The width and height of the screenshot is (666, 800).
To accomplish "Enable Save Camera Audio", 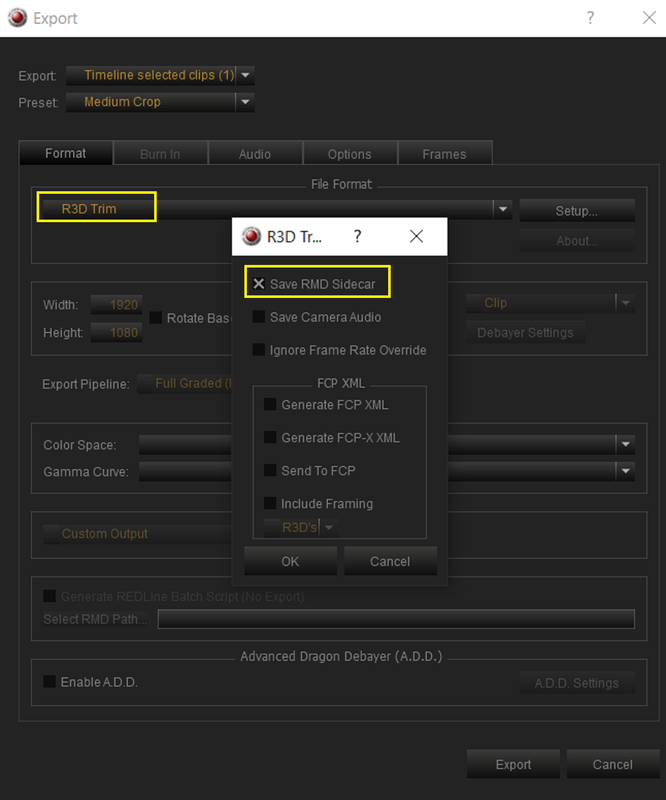I will (259, 317).
